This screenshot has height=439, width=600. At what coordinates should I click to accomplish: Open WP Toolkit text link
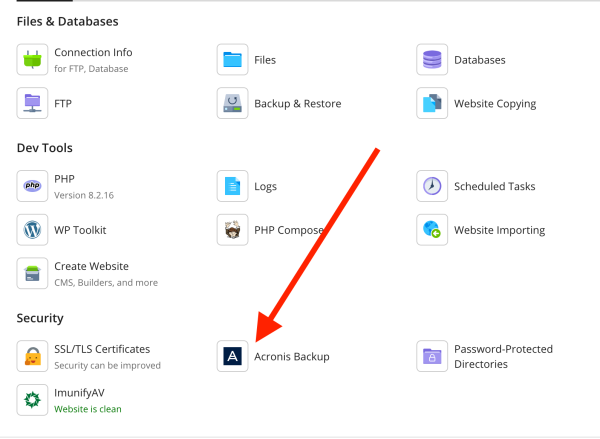click(x=80, y=230)
